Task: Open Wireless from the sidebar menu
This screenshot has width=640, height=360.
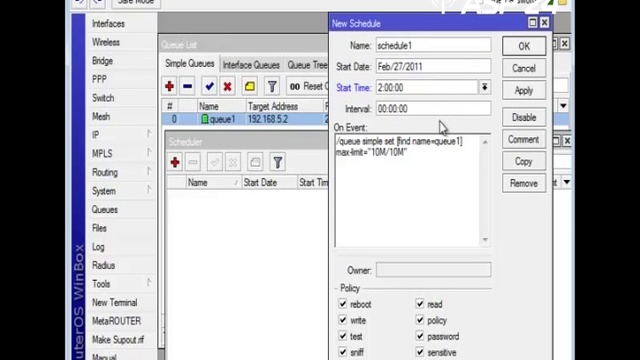Action: (106, 42)
